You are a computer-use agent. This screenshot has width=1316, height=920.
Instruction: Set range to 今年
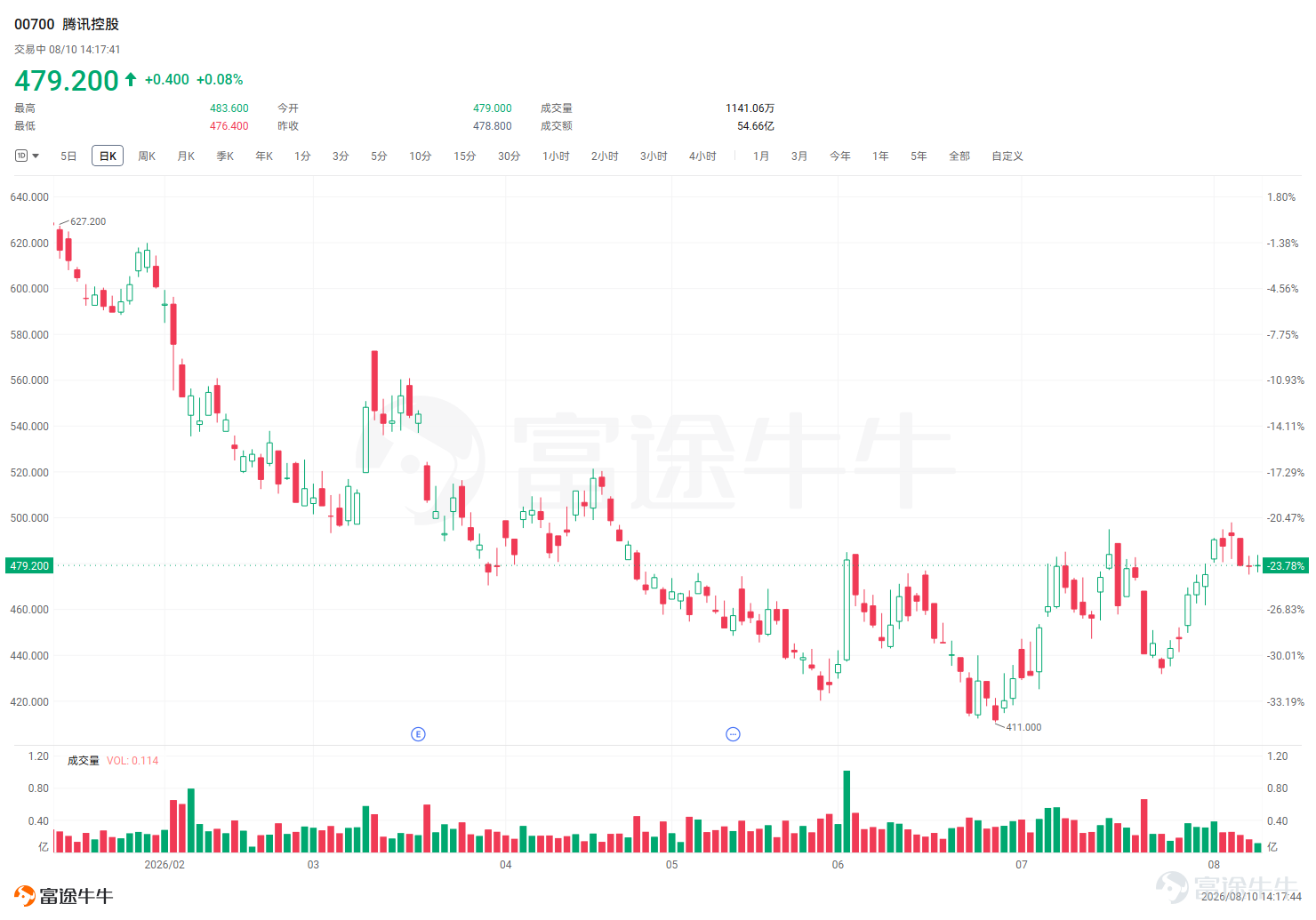pos(840,156)
